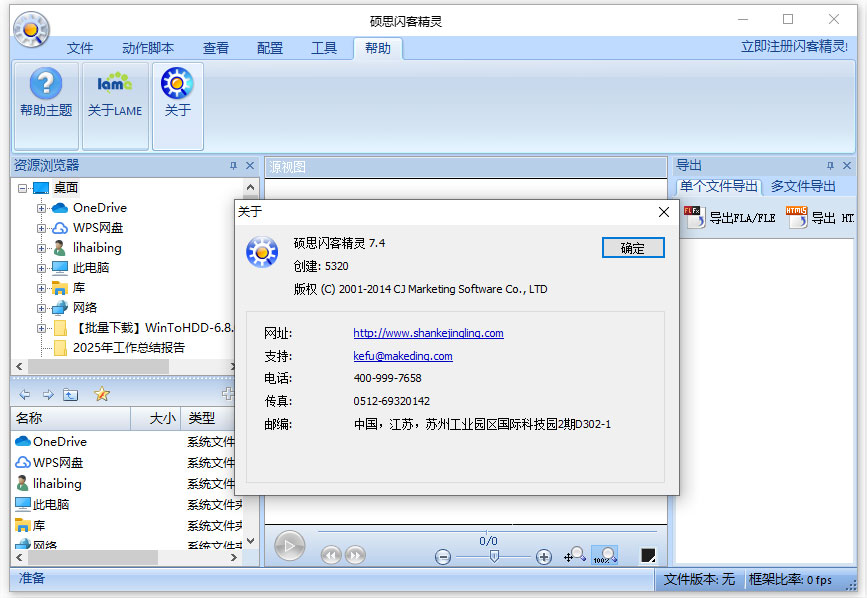
Task: Click the favorites star icon
Action: tap(102, 394)
